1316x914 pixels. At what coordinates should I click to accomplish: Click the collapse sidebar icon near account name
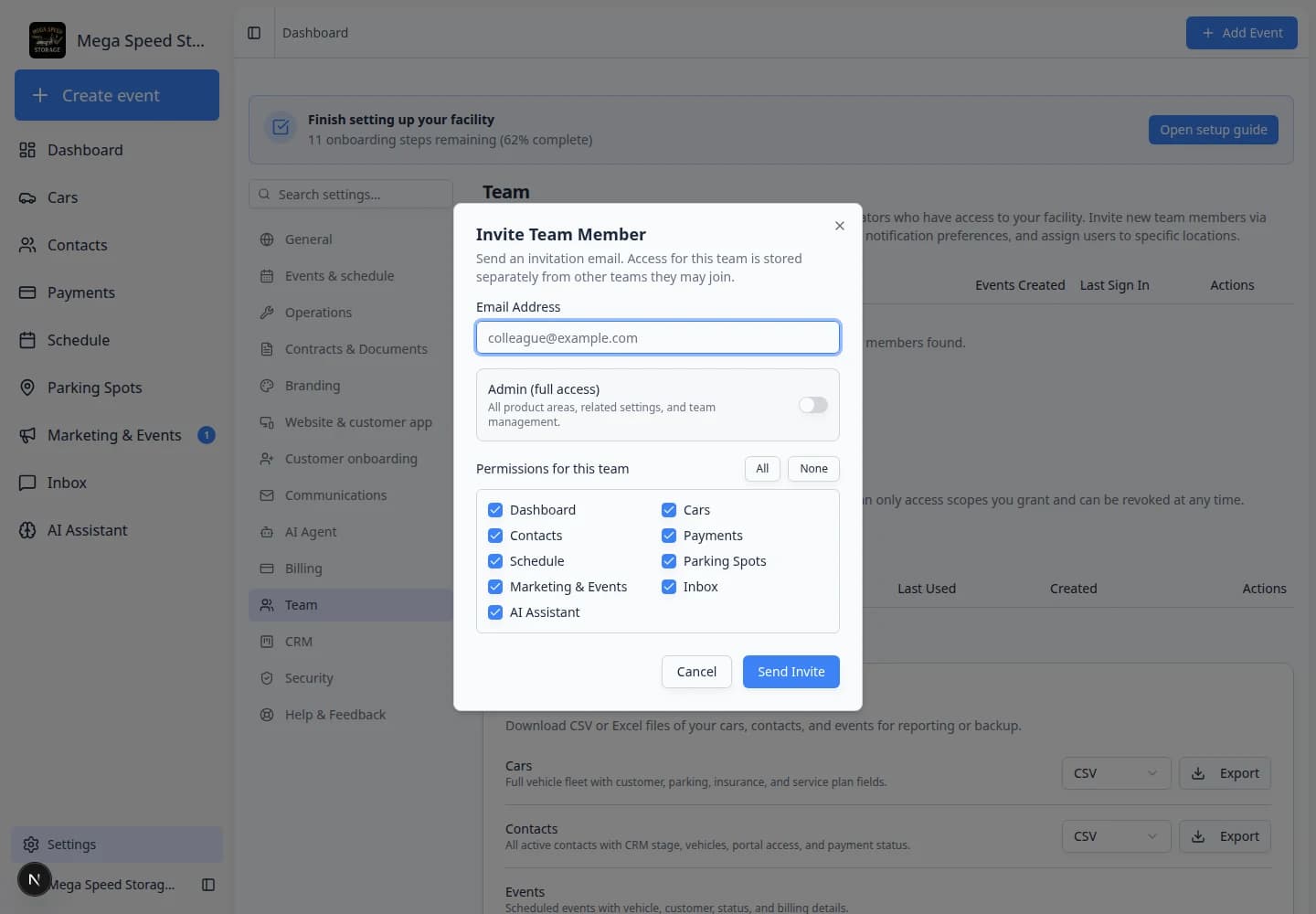point(208,885)
